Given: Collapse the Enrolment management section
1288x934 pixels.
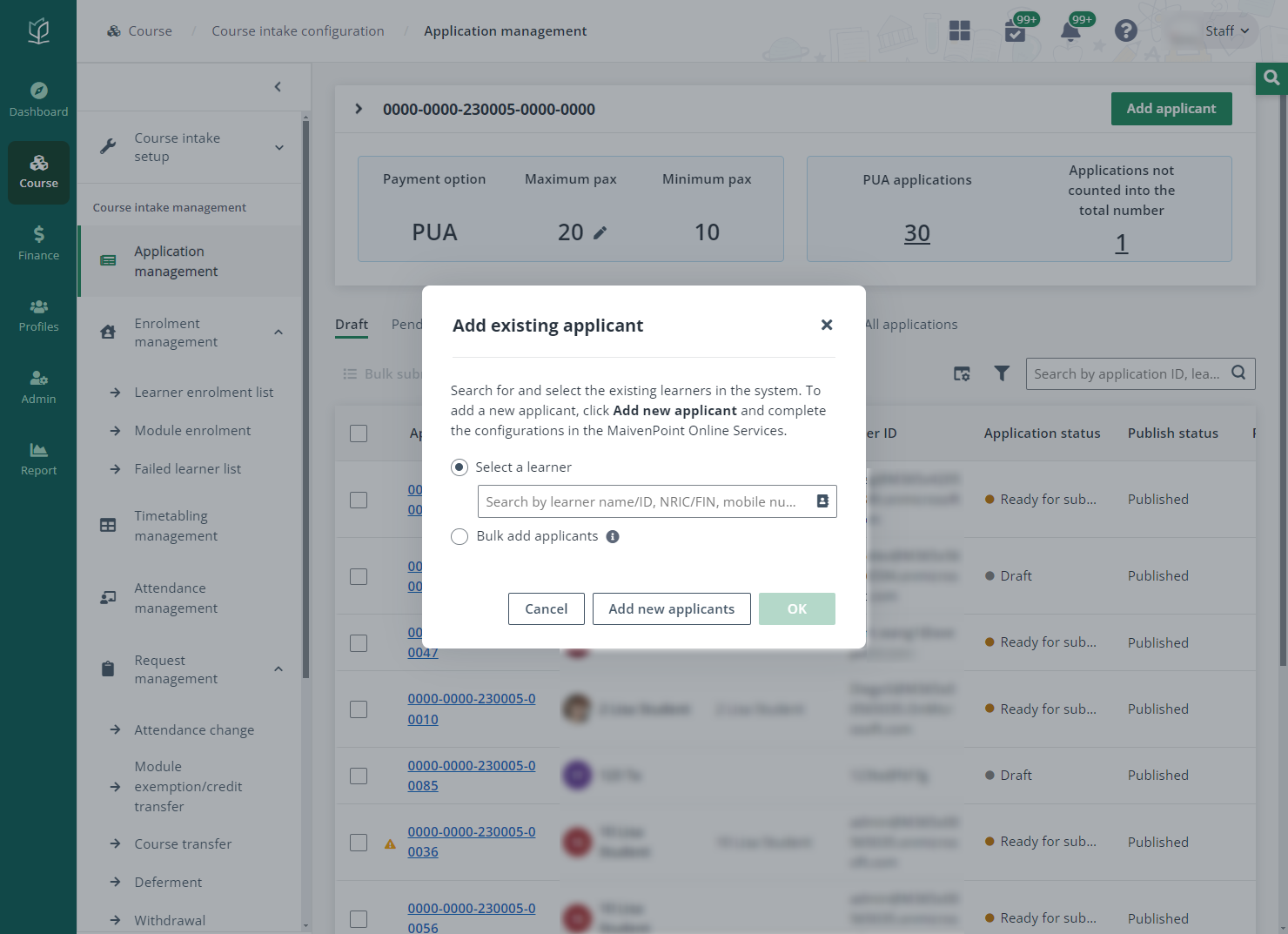Looking at the screenshot, I should tap(278, 332).
